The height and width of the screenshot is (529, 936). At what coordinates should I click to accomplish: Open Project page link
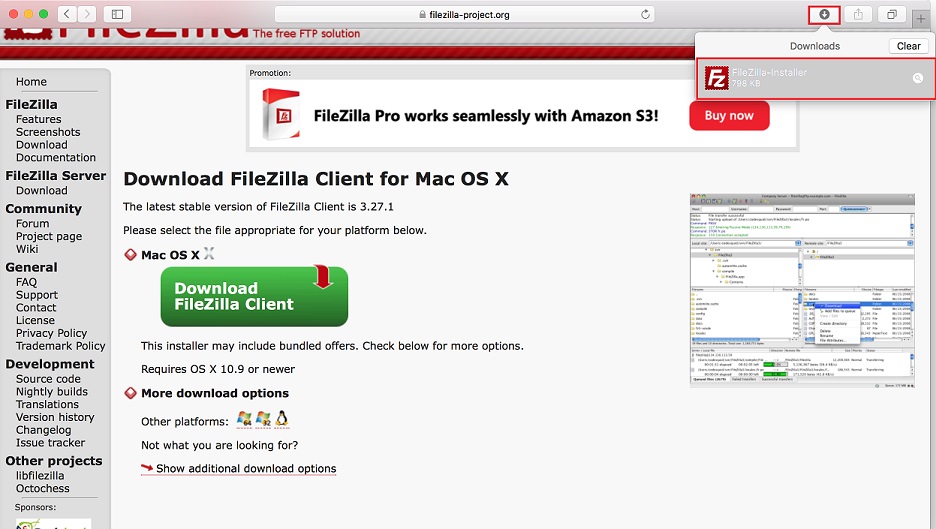(49, 236)
